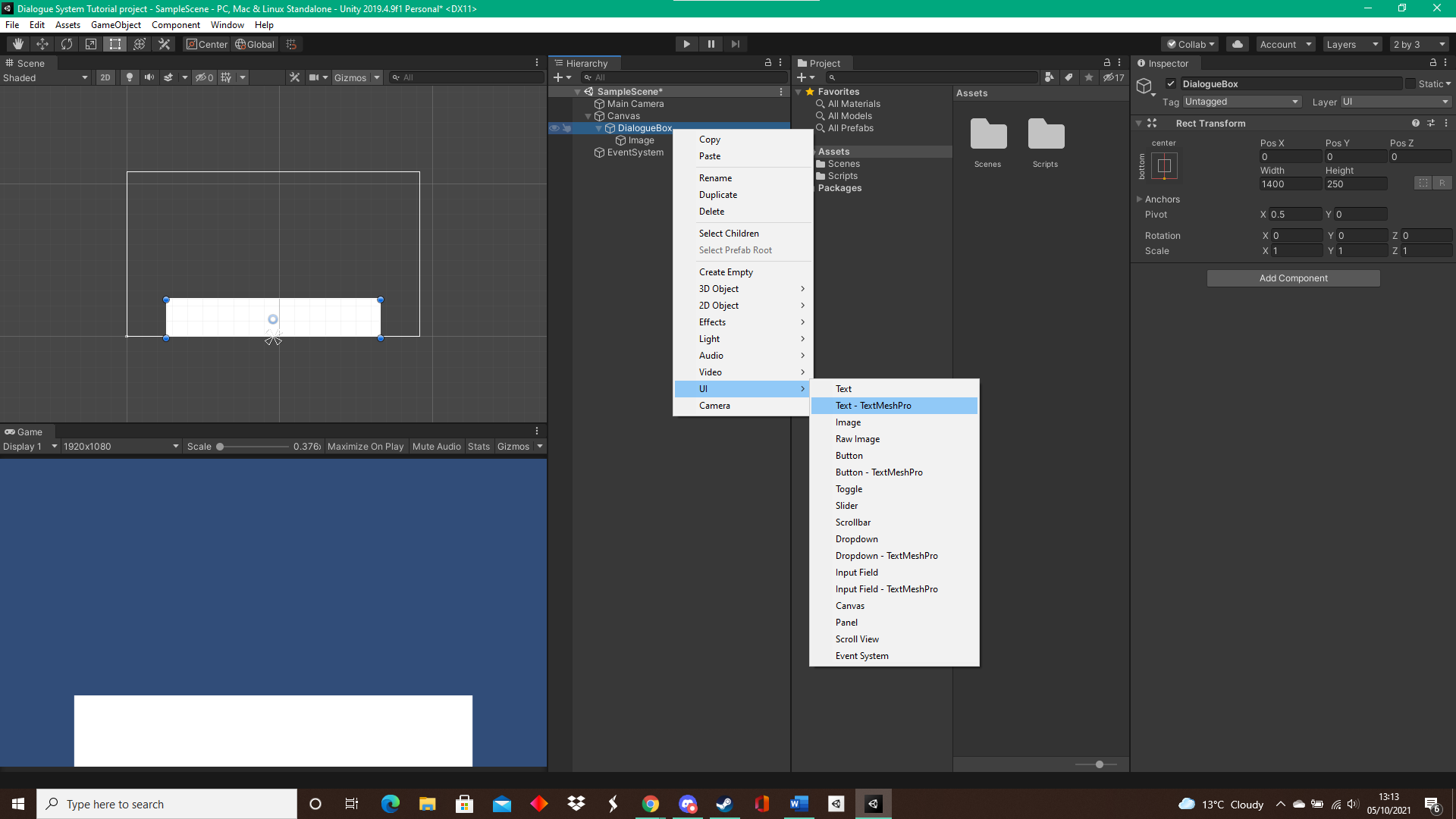Click the Add Component button
This screenshot has height=819, width=1456.
point(1293,278)
